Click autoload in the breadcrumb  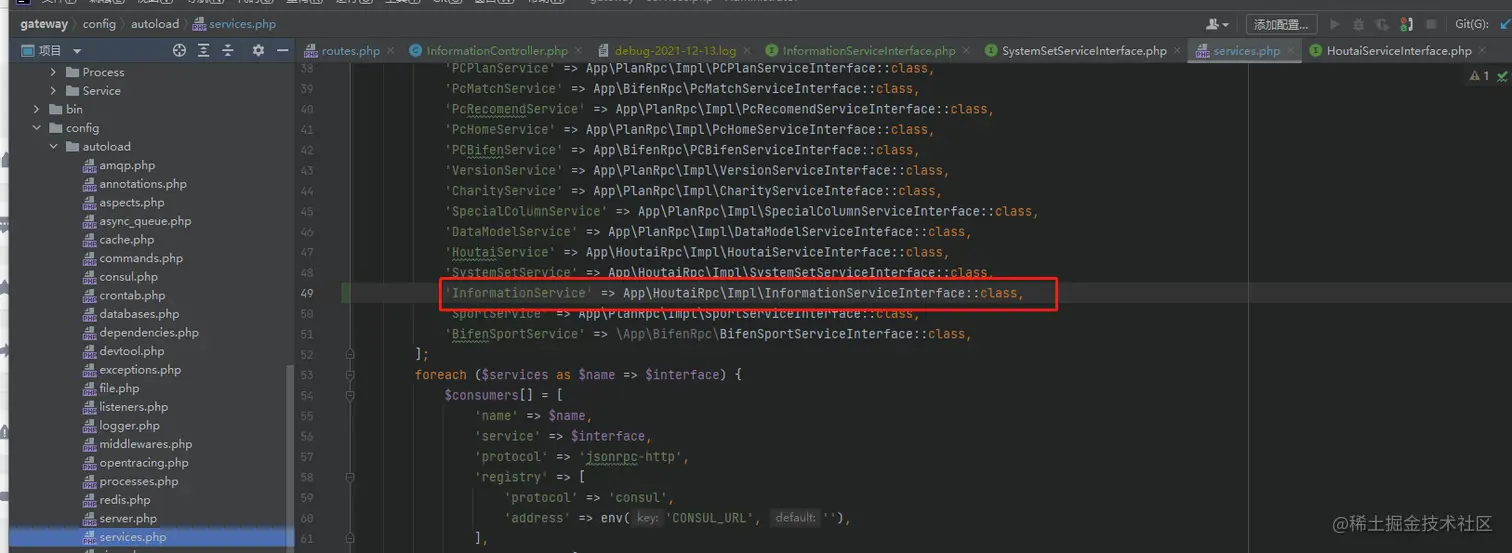click(x=153, y=24)
